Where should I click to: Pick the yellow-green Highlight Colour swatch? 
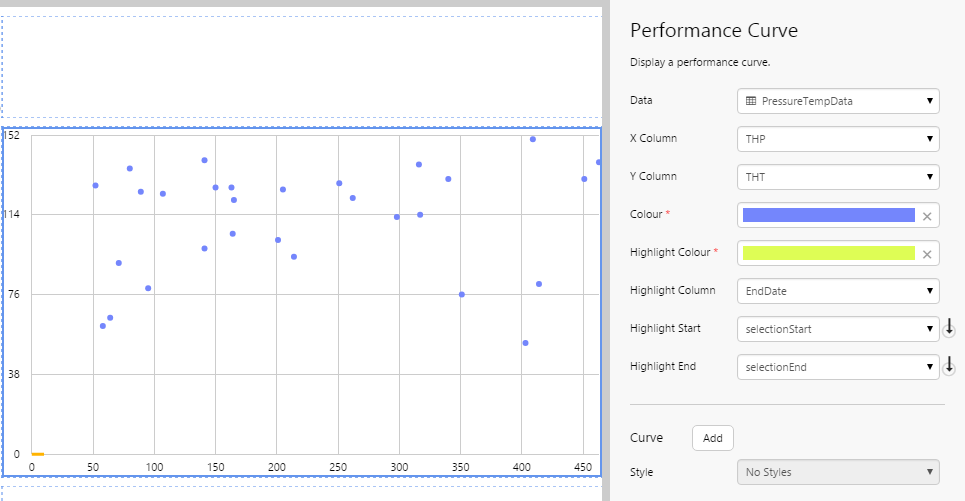coord(829,253)
